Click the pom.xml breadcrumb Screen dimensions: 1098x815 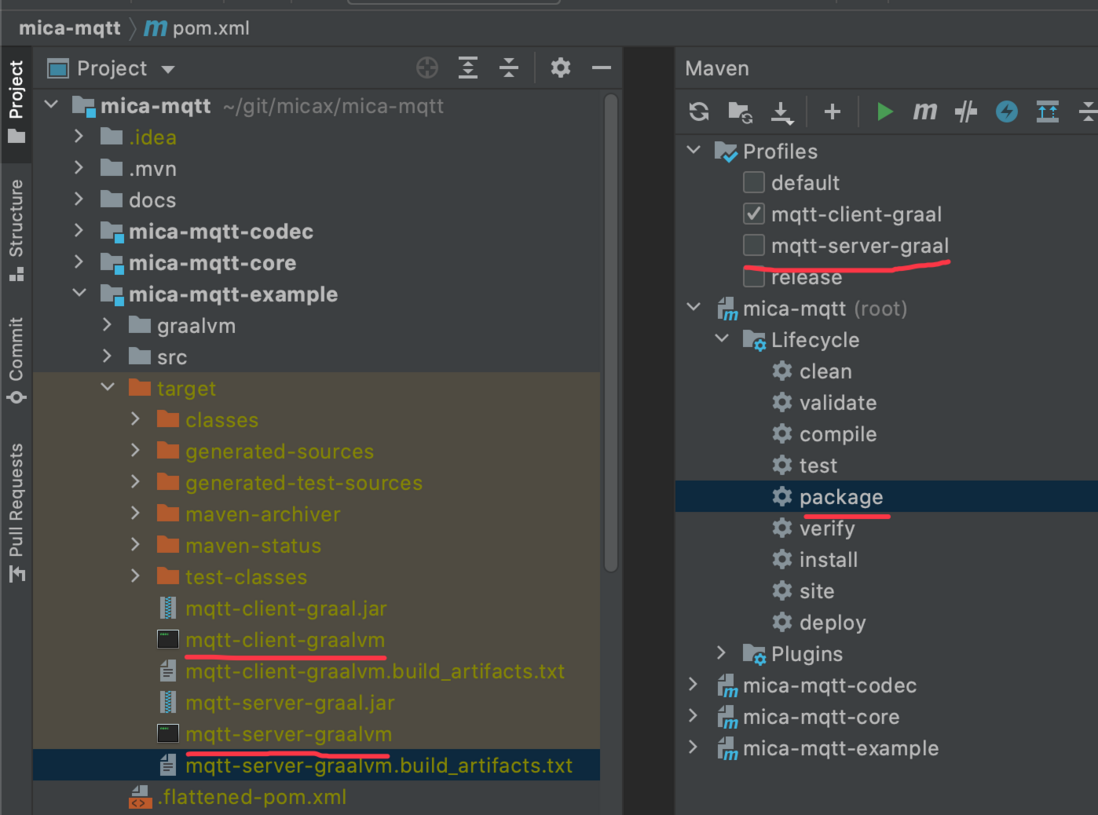point(197,28)
